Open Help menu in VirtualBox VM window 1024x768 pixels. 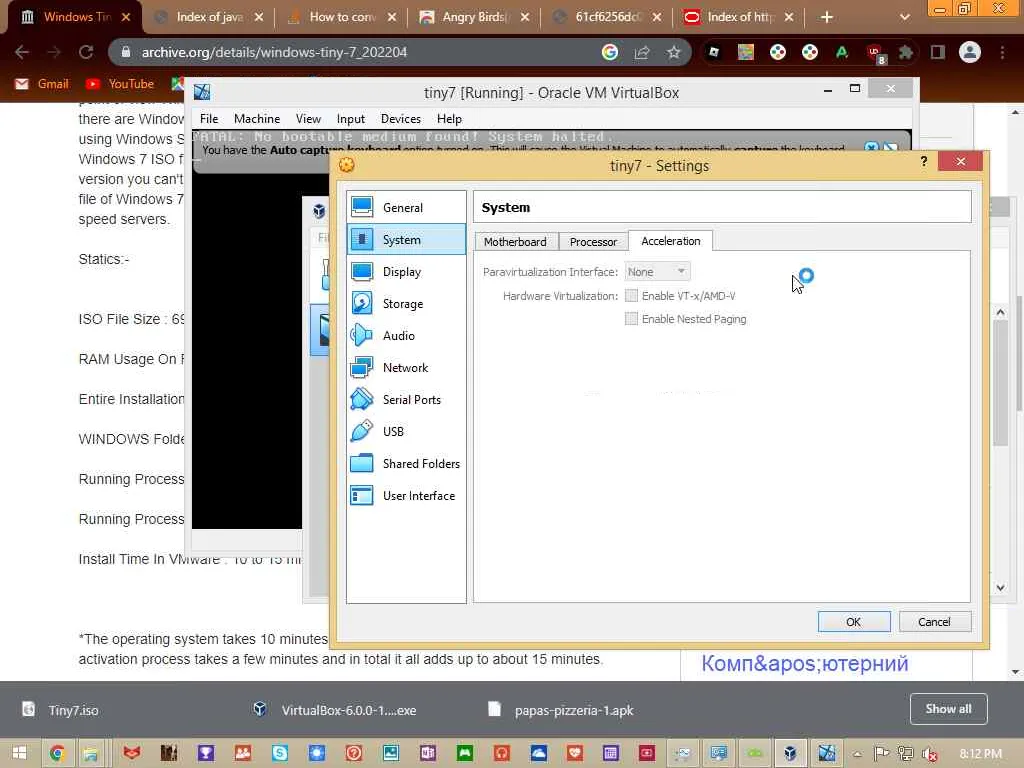tap(449, 119)
